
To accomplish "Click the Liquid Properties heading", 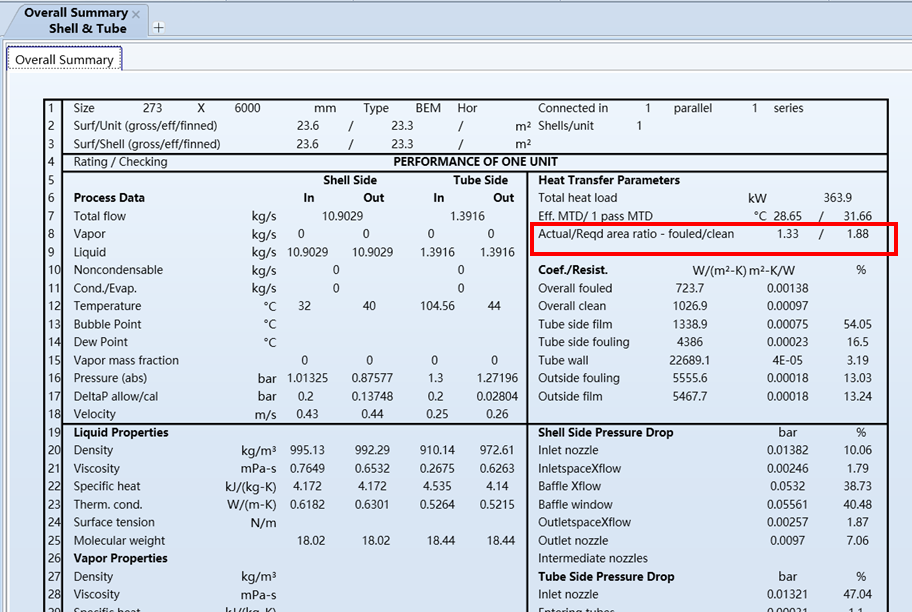I will click(x=121, y=432).
